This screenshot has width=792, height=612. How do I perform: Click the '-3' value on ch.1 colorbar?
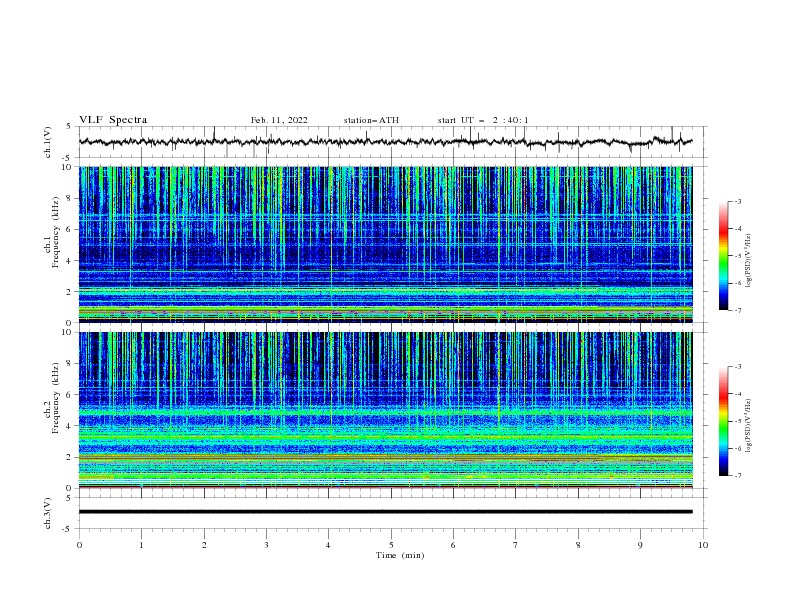[x=737, y=201]
